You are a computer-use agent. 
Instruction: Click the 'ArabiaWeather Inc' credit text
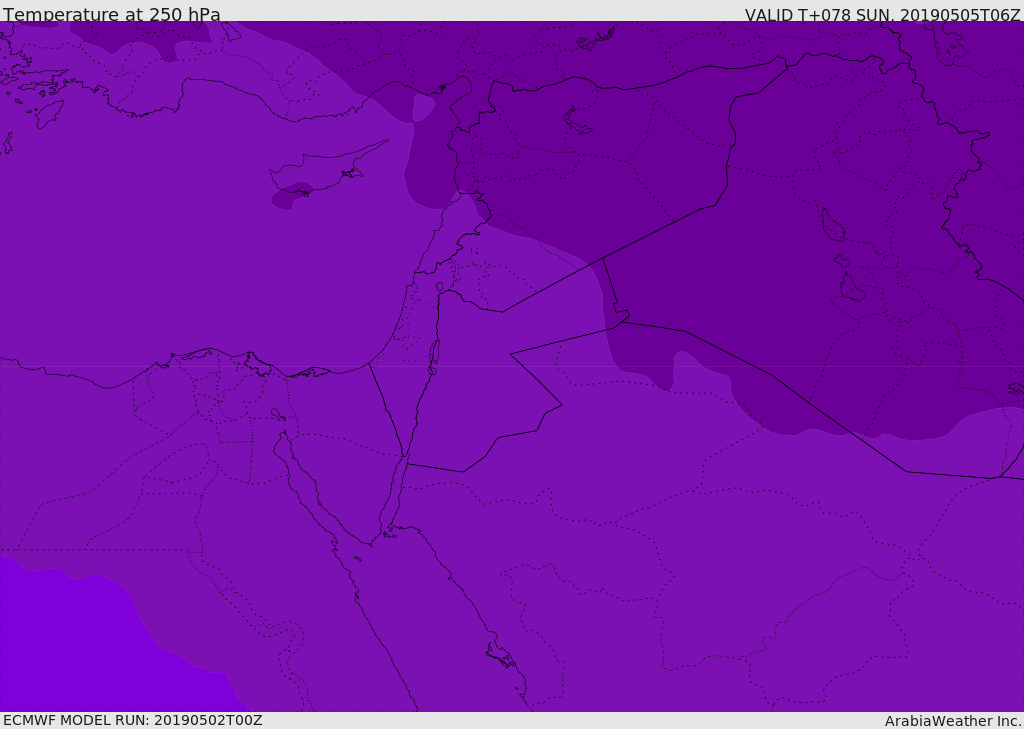coord(953,721)
